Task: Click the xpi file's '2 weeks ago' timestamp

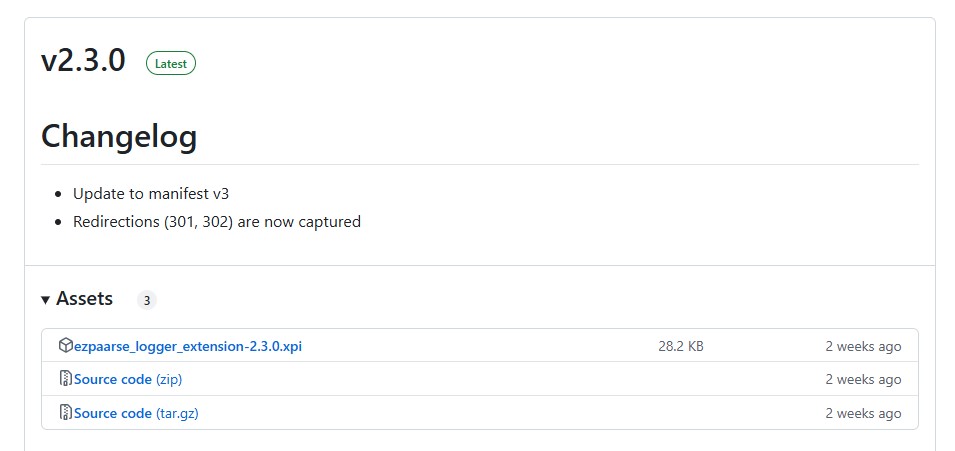Action: (863, 346)
